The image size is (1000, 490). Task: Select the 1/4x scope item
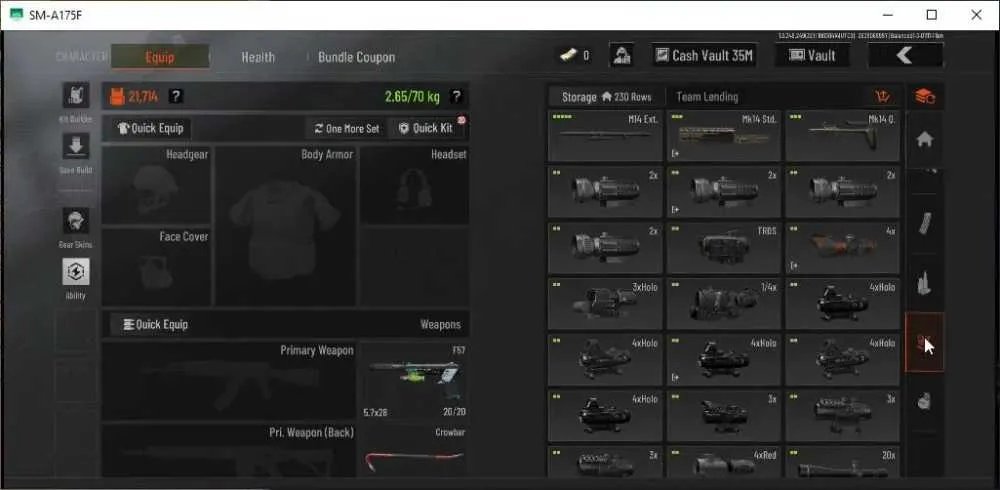click(x=724, y=304)
